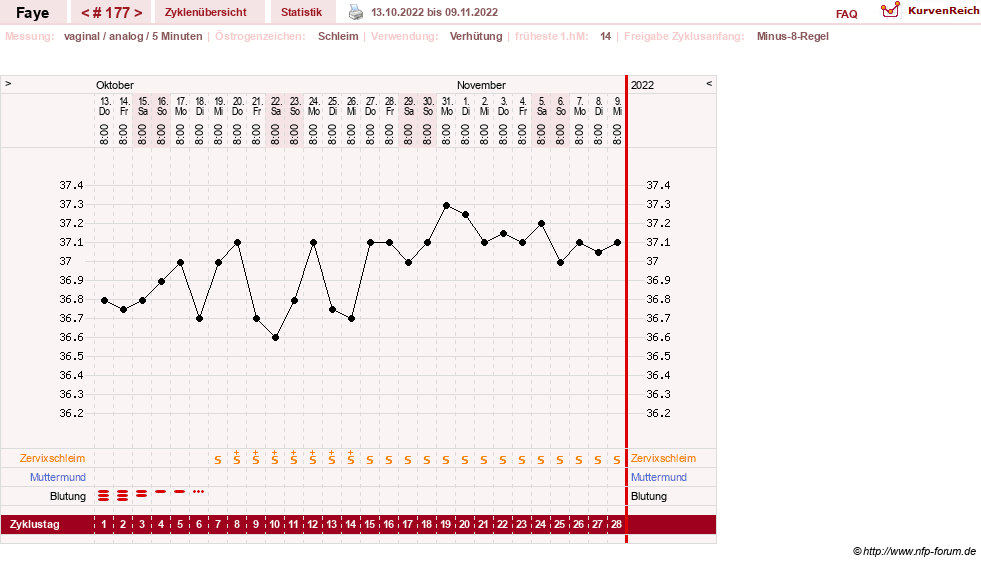Screen dimensions: 981x563
Task: Click temperature point 36.8 on cycle day 1
Action: [x=104, y=300]
